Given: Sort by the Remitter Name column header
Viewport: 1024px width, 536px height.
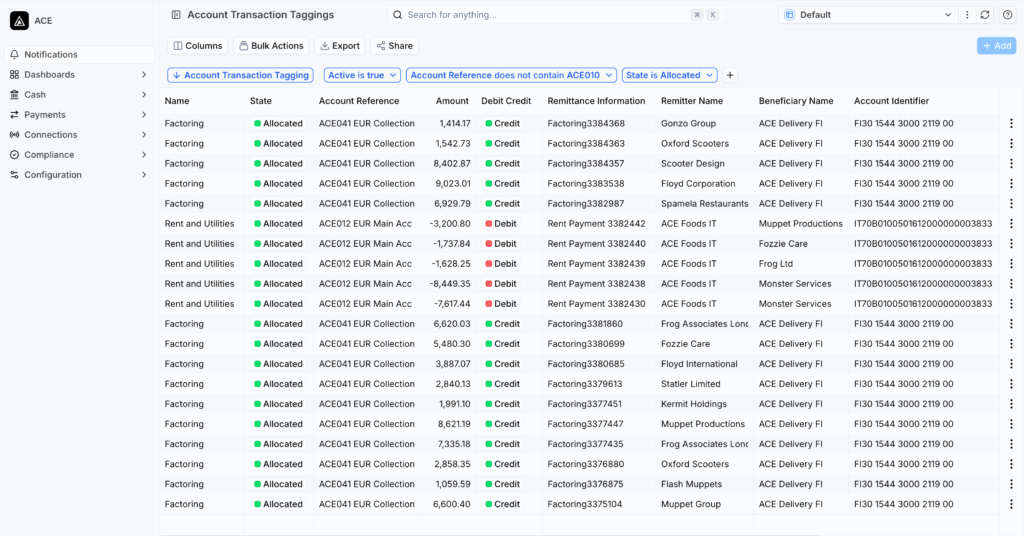Looking at the screenshot, I should tap(692, 101).
